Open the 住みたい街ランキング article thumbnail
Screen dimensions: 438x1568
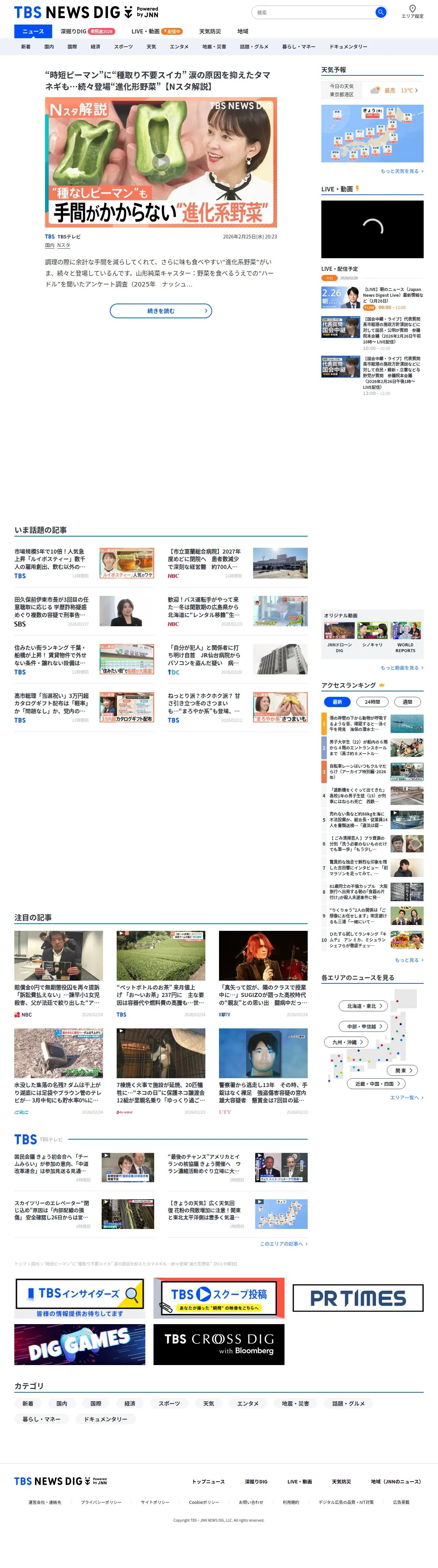[x=127, y=659]
